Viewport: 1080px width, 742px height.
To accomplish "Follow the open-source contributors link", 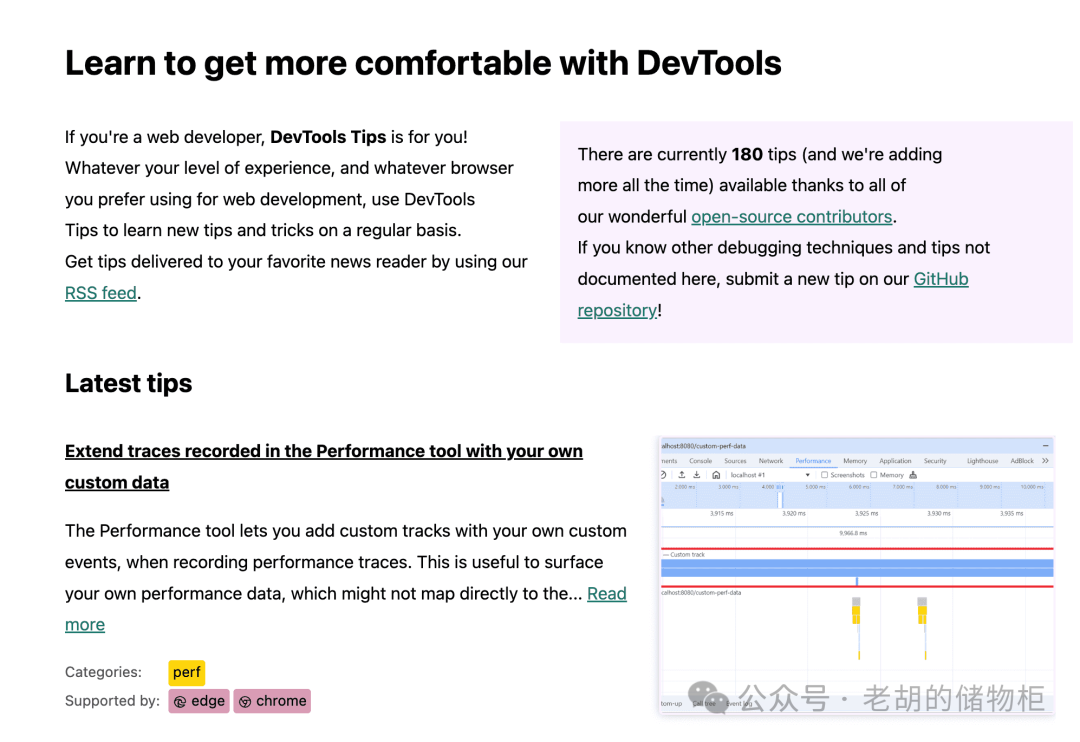I will point(791,216).
